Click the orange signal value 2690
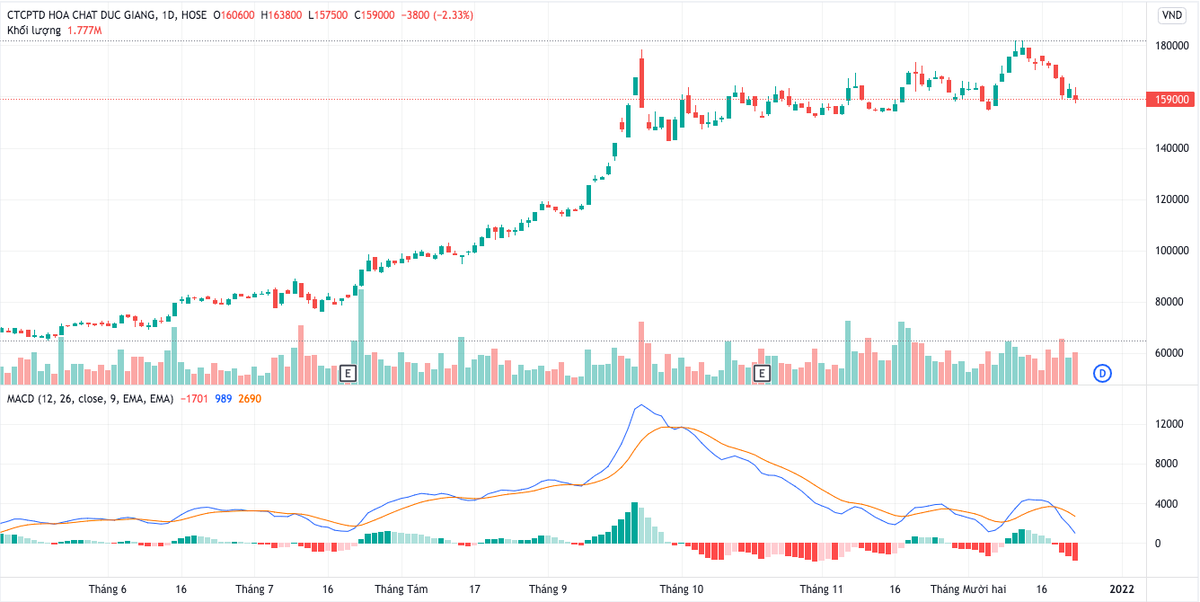1200x602 pixels. click(x=249, y=399)
